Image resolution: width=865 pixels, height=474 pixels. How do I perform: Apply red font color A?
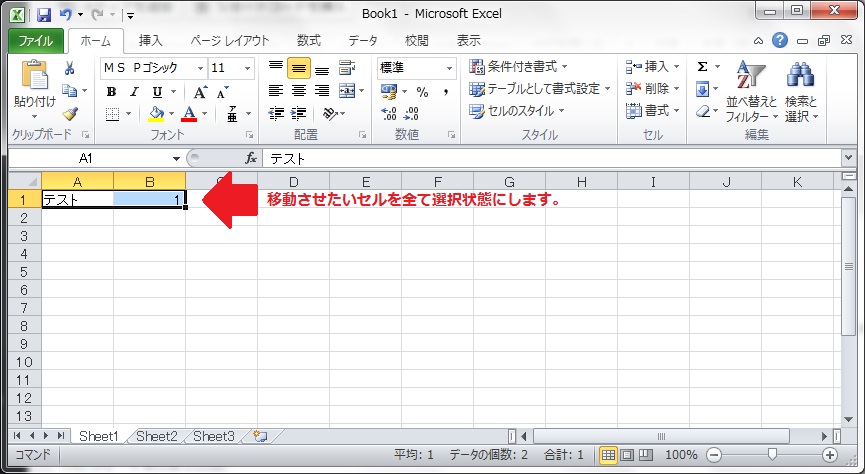[189, 114]
